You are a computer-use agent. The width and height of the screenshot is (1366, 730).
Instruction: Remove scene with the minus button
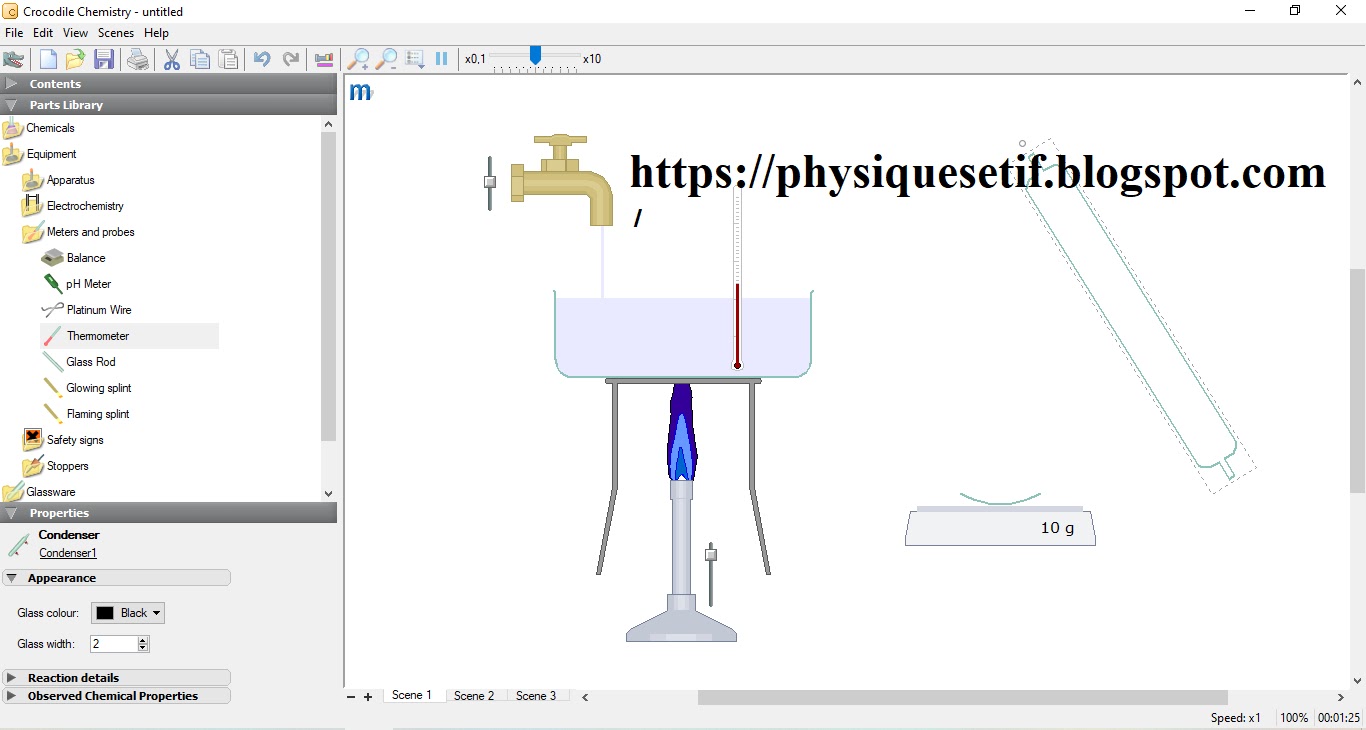tap(351, 697)
